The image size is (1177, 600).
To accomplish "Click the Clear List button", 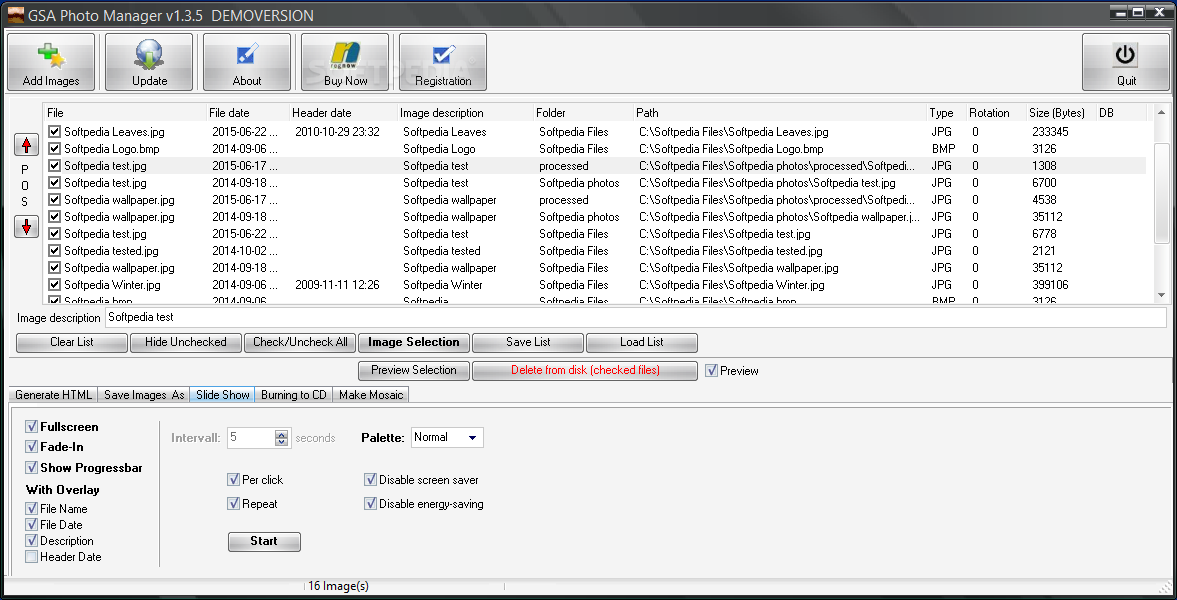I will click(72, 342).
